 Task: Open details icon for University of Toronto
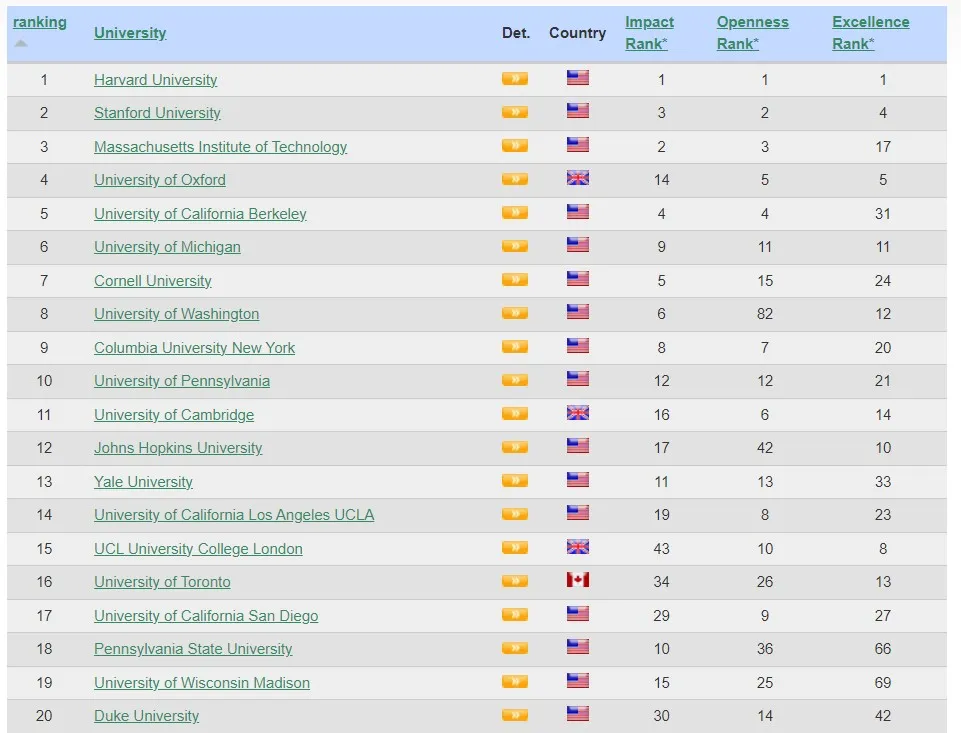pos(515,581)
